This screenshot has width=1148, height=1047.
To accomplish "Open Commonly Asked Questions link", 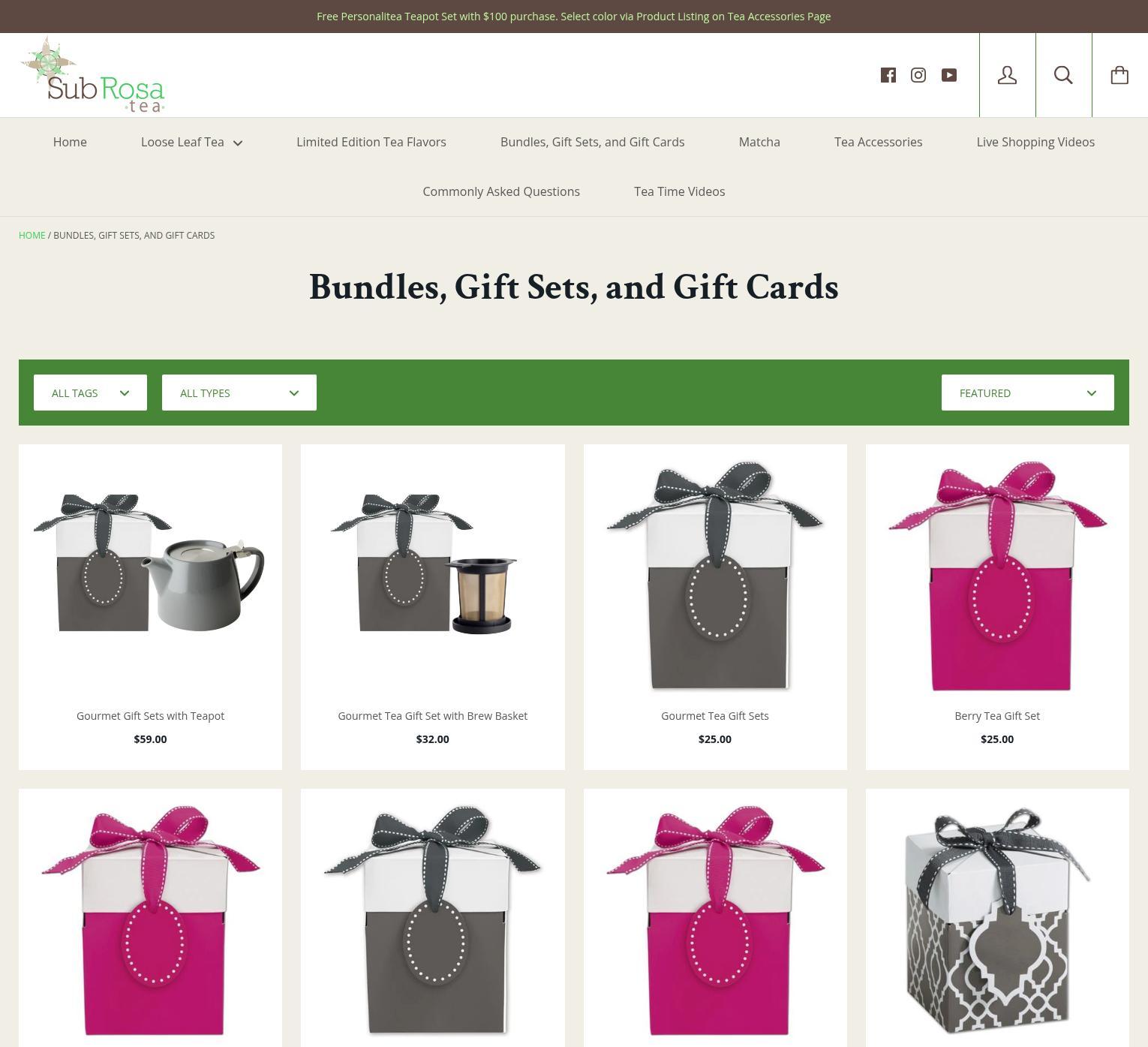I will pyautogui.click(x=501, y=191).
